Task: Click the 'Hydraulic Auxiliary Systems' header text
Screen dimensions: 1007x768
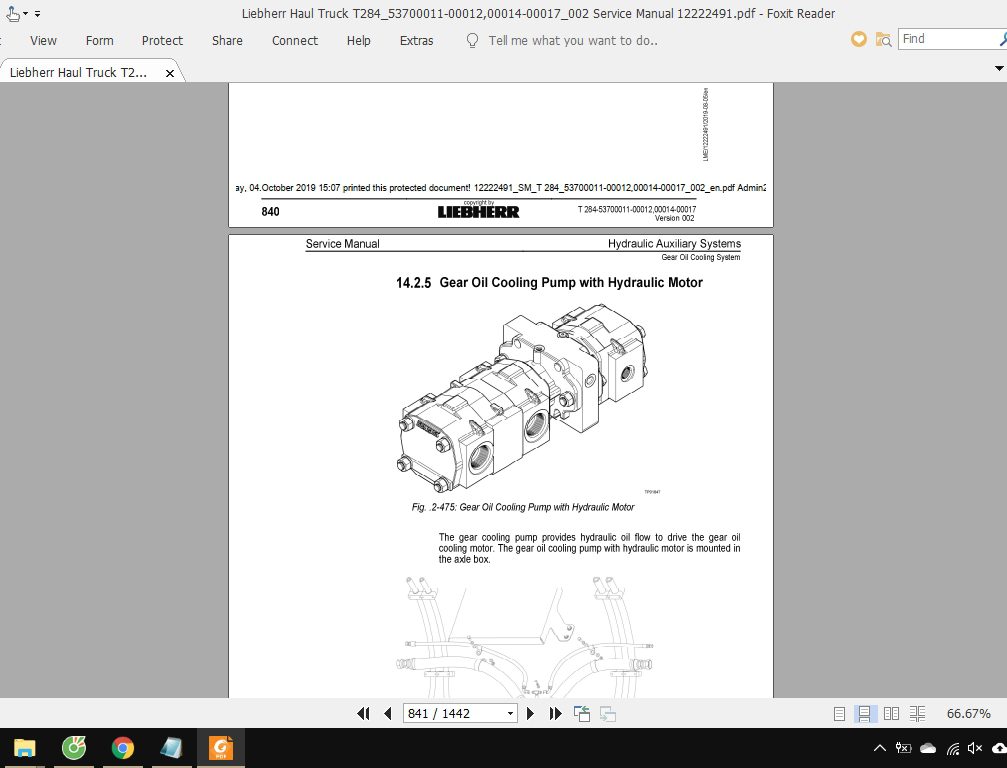Action: click(x=674, y=243)
